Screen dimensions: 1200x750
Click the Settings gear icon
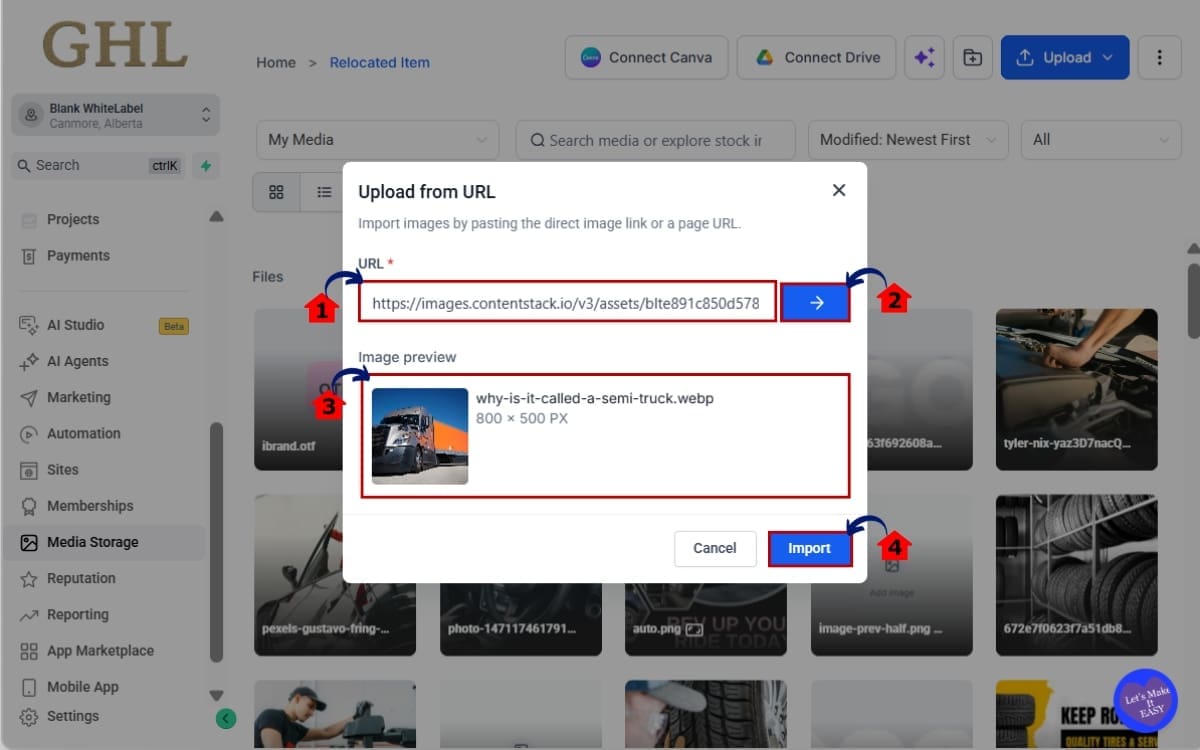29,717
